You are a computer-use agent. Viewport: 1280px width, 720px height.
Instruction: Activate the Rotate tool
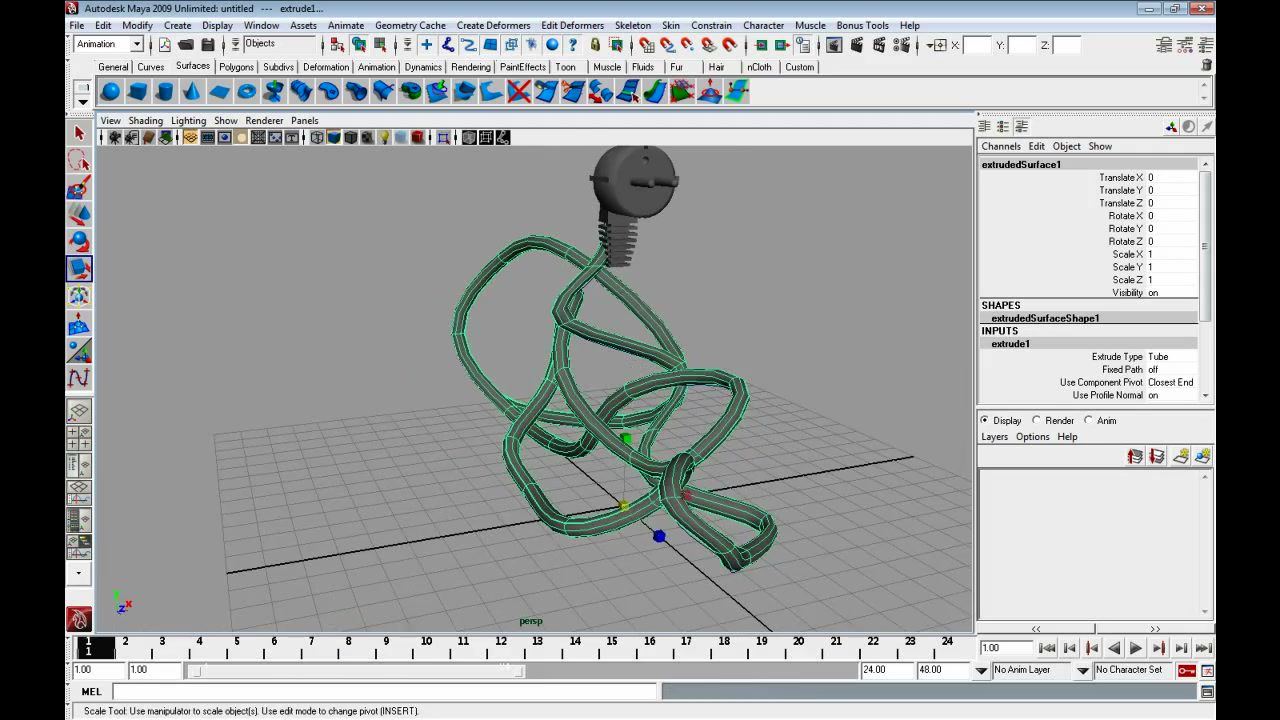(x=79, y=242)
